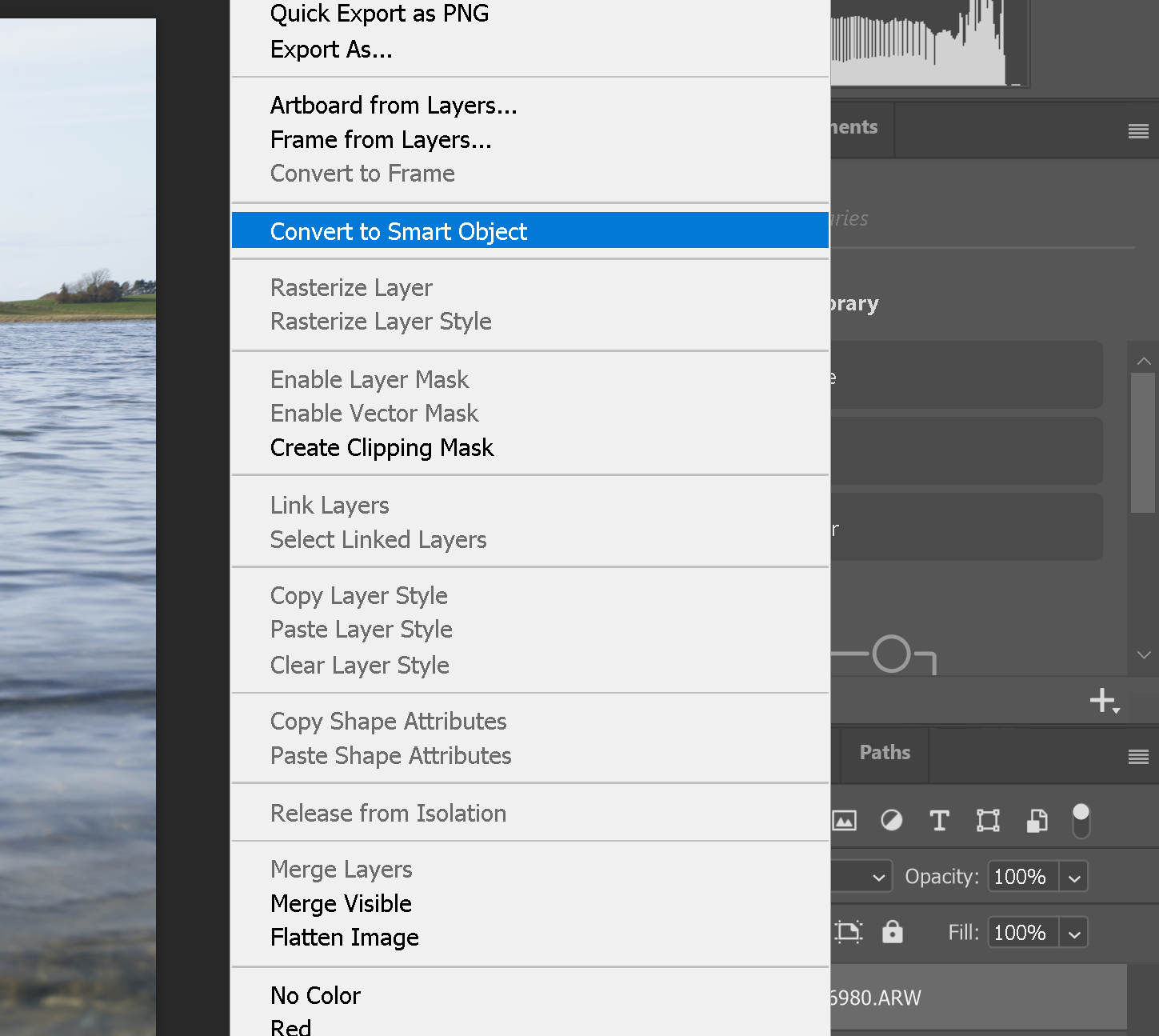Open the top panel flyout menu
This screenshot has width=1159, height=1036.
[1137, 132]
